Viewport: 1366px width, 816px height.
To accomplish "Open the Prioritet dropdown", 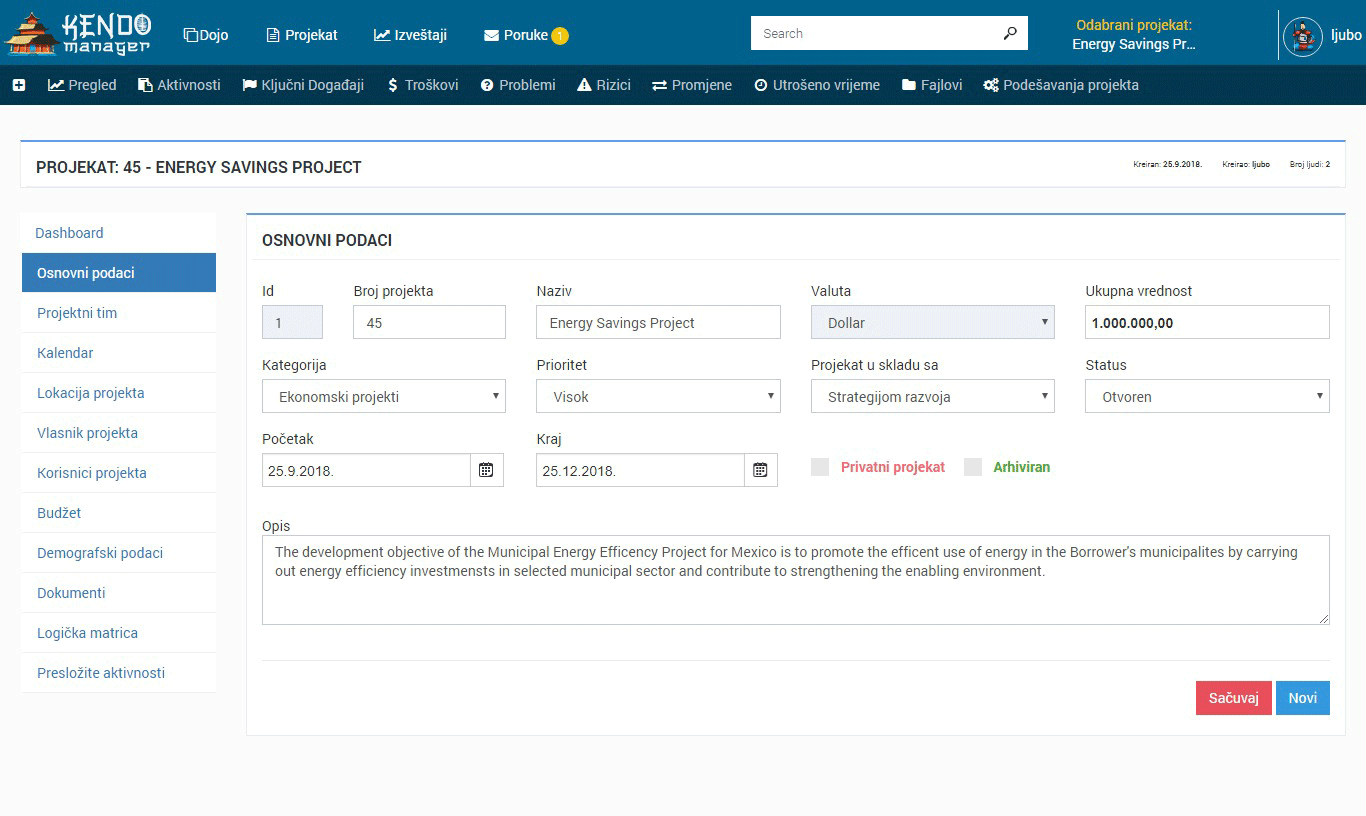I will pos(658,396).
